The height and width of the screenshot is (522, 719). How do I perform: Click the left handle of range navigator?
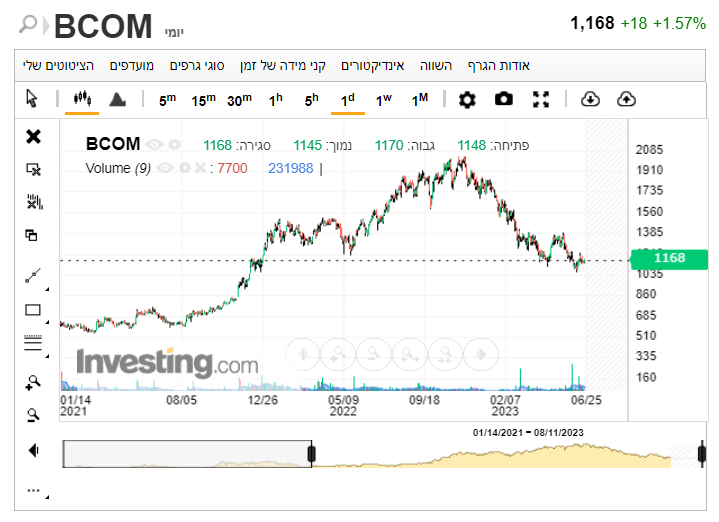pyautogui.click(x=312, y=454)
